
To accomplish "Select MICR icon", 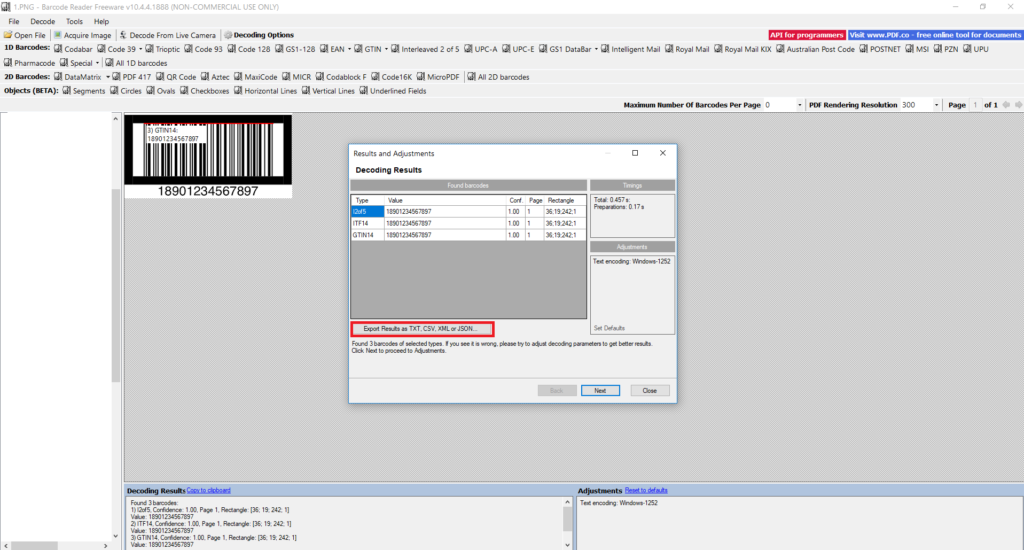I will [x=285, y=76].
